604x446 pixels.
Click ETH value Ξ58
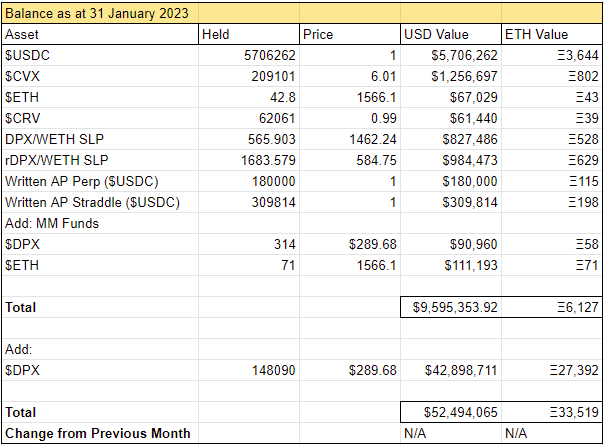(587, 244)
